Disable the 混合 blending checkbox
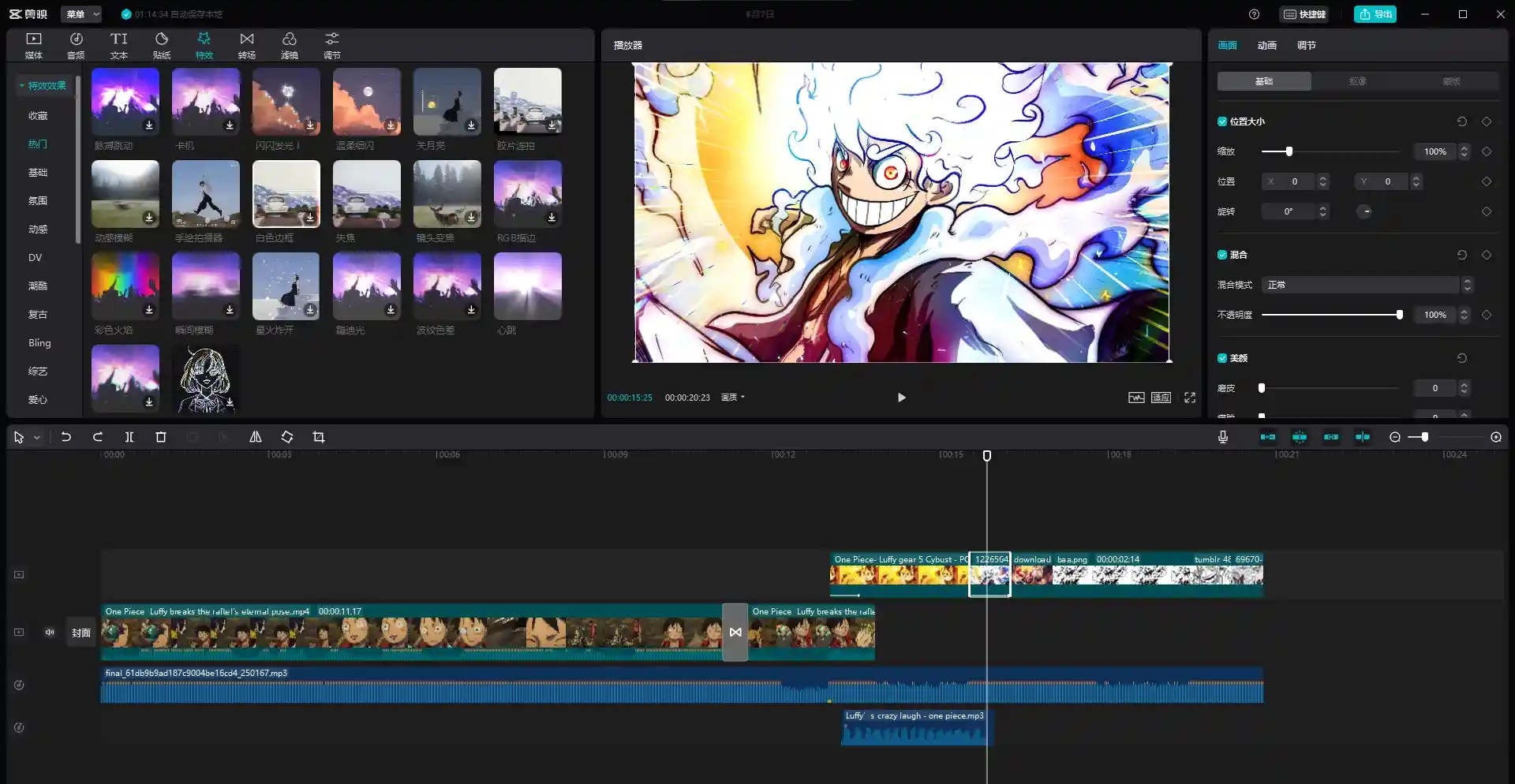 pyautogui.click(x=1221, y=254)
